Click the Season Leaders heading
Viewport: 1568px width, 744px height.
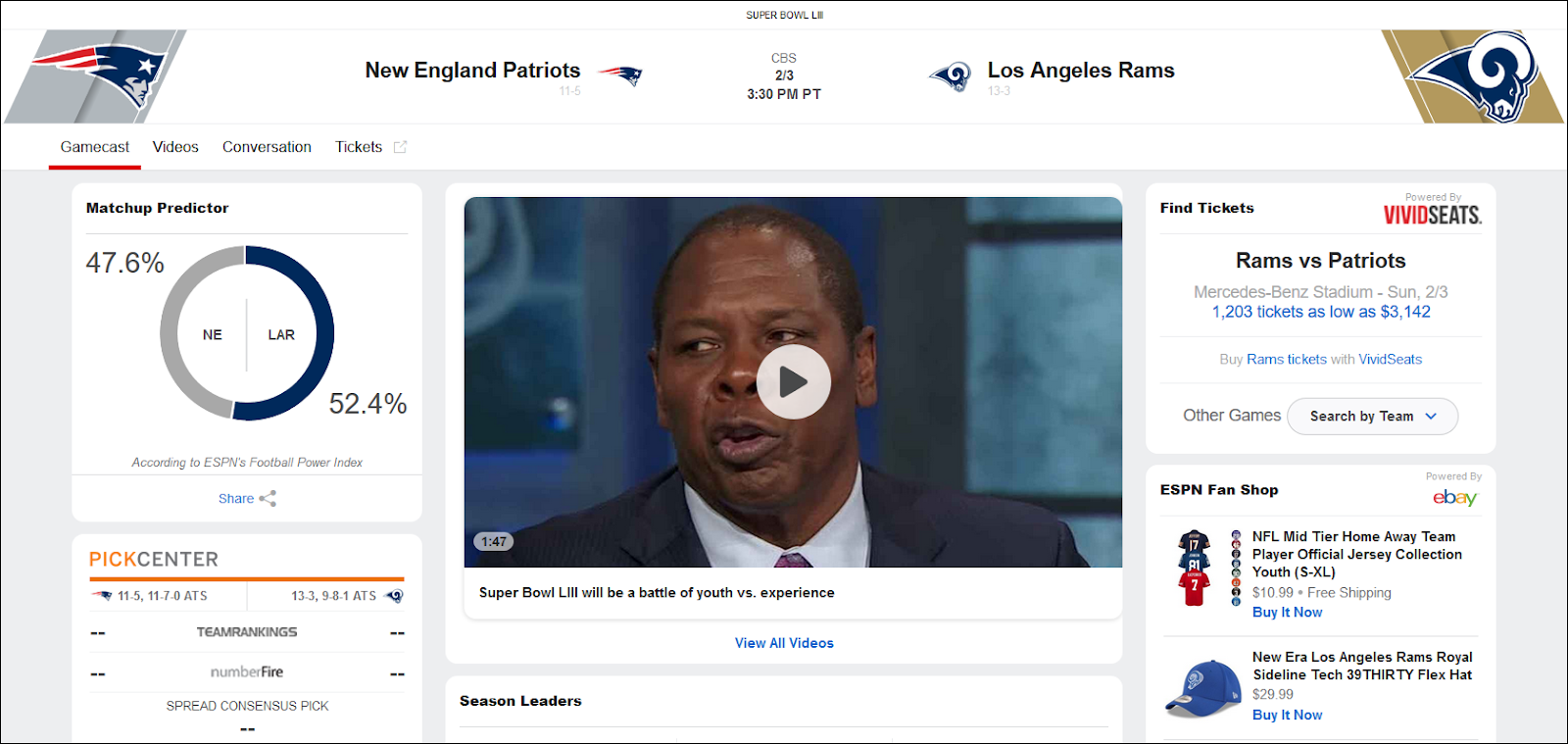(x=520, y=701)
